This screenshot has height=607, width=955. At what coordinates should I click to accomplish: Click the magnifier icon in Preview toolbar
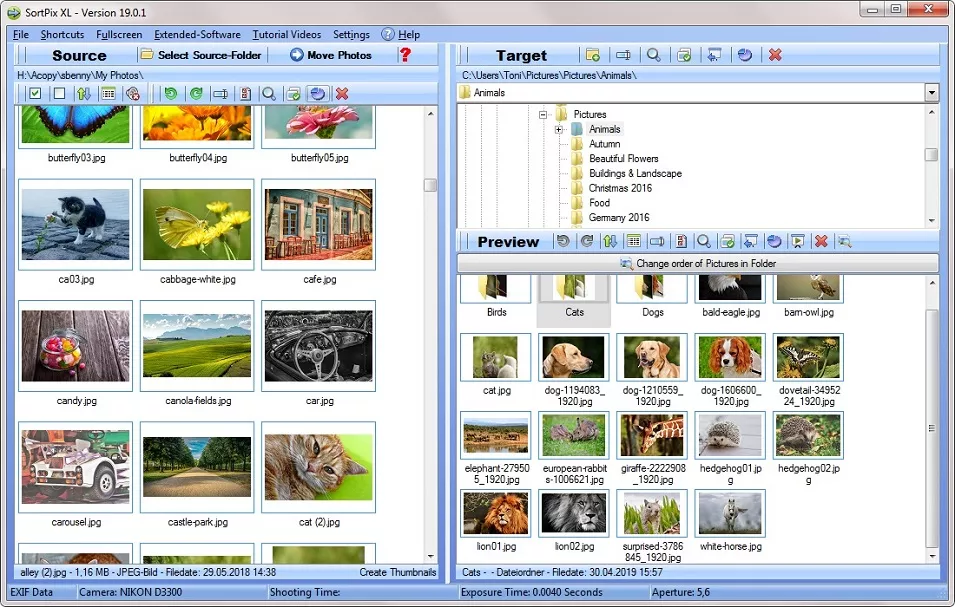(704, 241)
